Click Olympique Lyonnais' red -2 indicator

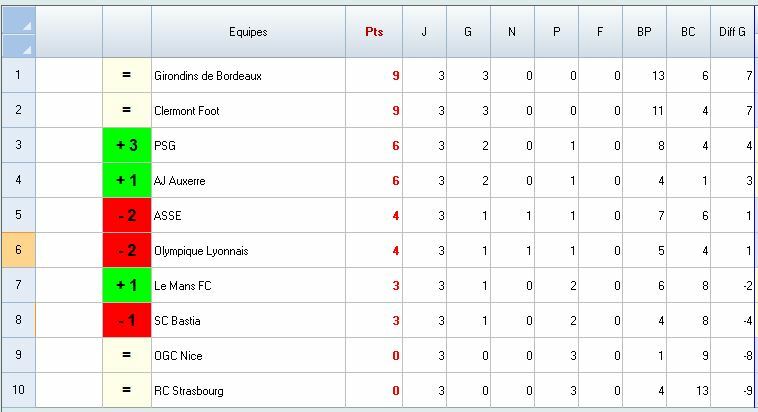click(x=127, y=251)
